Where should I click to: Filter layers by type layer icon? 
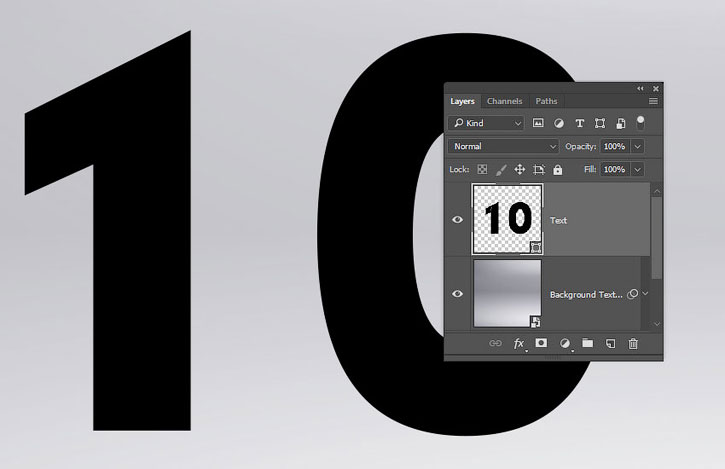pos(579,123)
